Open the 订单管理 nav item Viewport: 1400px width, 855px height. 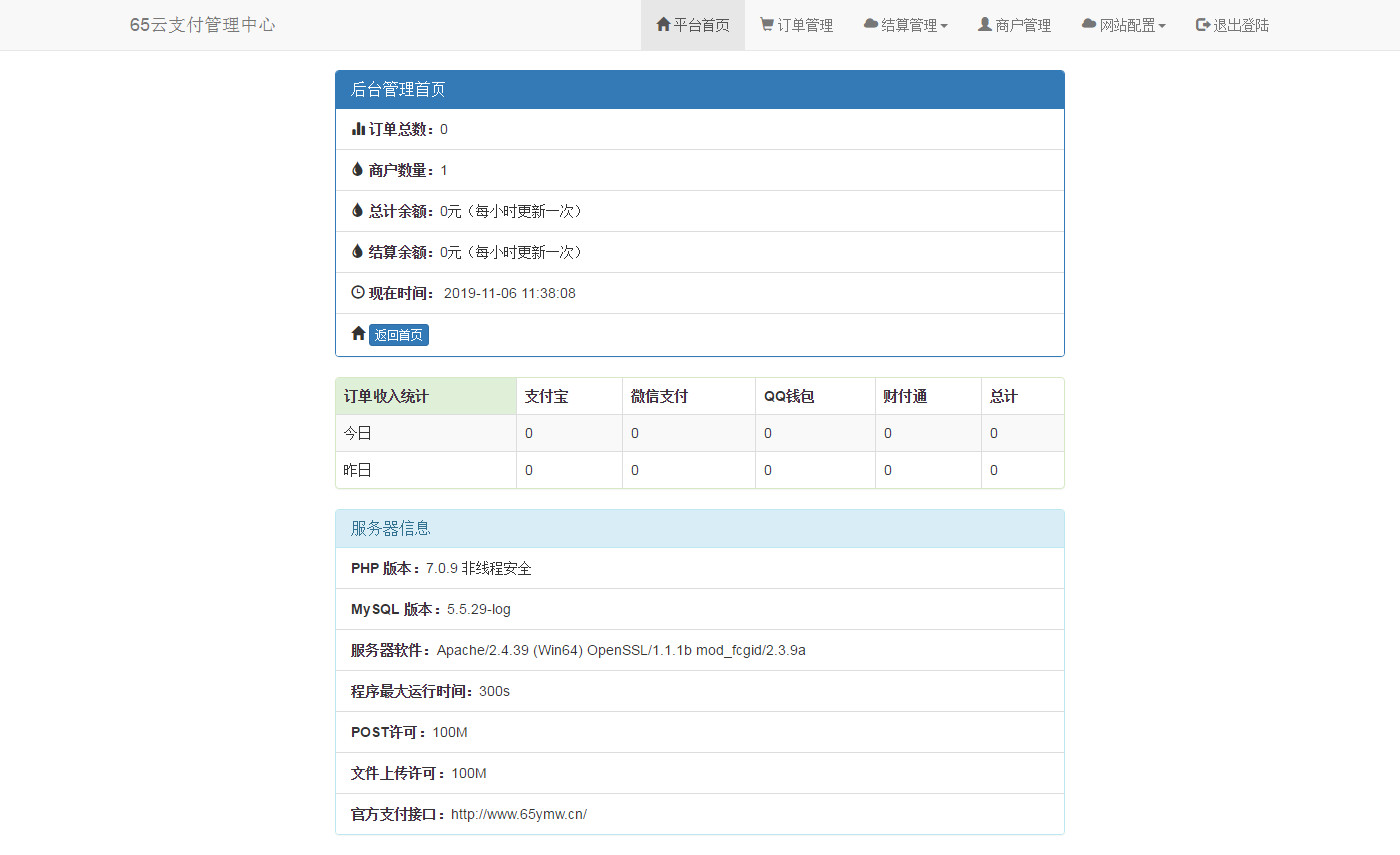797,25
